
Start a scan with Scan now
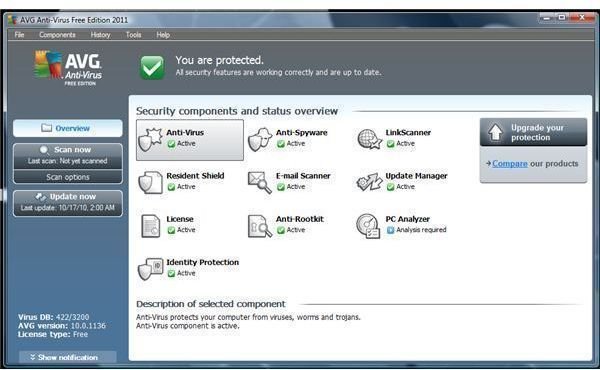[x=68, y=156]
